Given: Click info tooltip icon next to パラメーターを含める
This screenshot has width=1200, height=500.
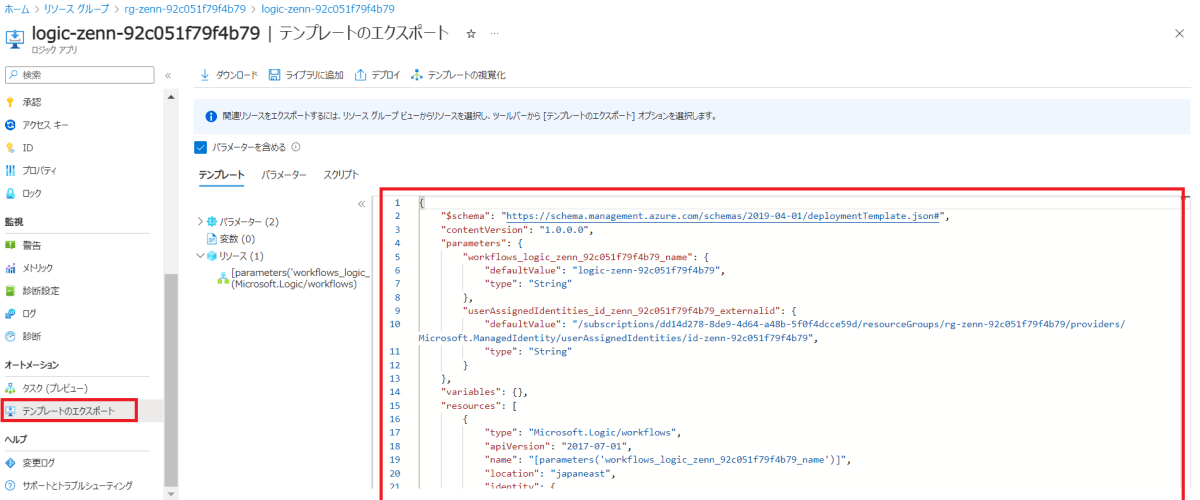Looking at the screenshot, I should point(295,147).
